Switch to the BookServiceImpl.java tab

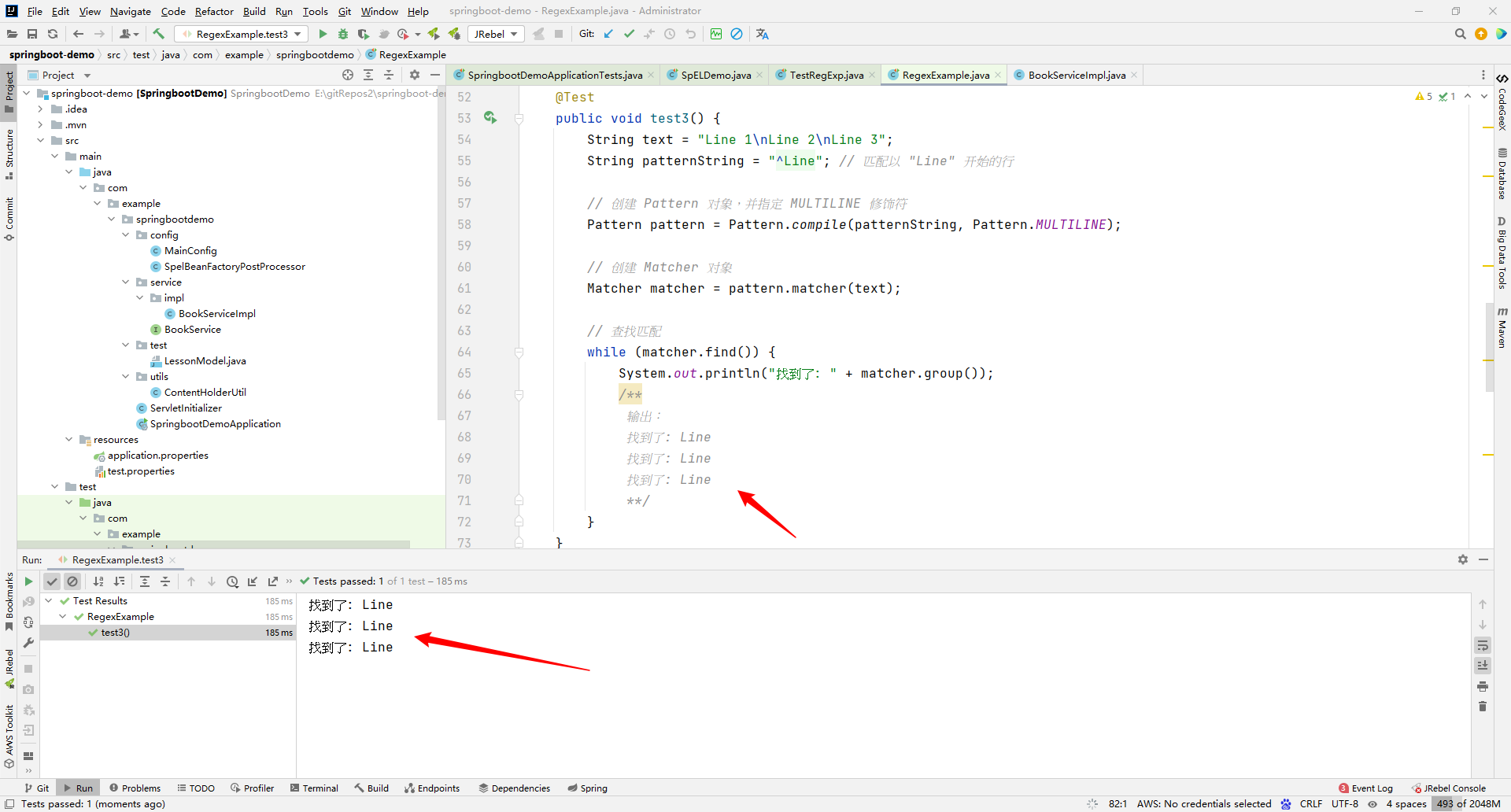coord(1076,75)
